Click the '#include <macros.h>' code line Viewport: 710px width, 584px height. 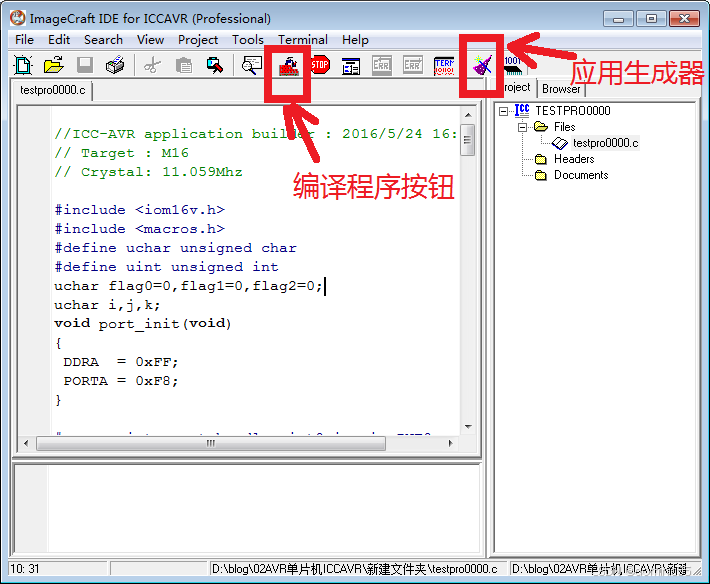[x=140, y=229]
